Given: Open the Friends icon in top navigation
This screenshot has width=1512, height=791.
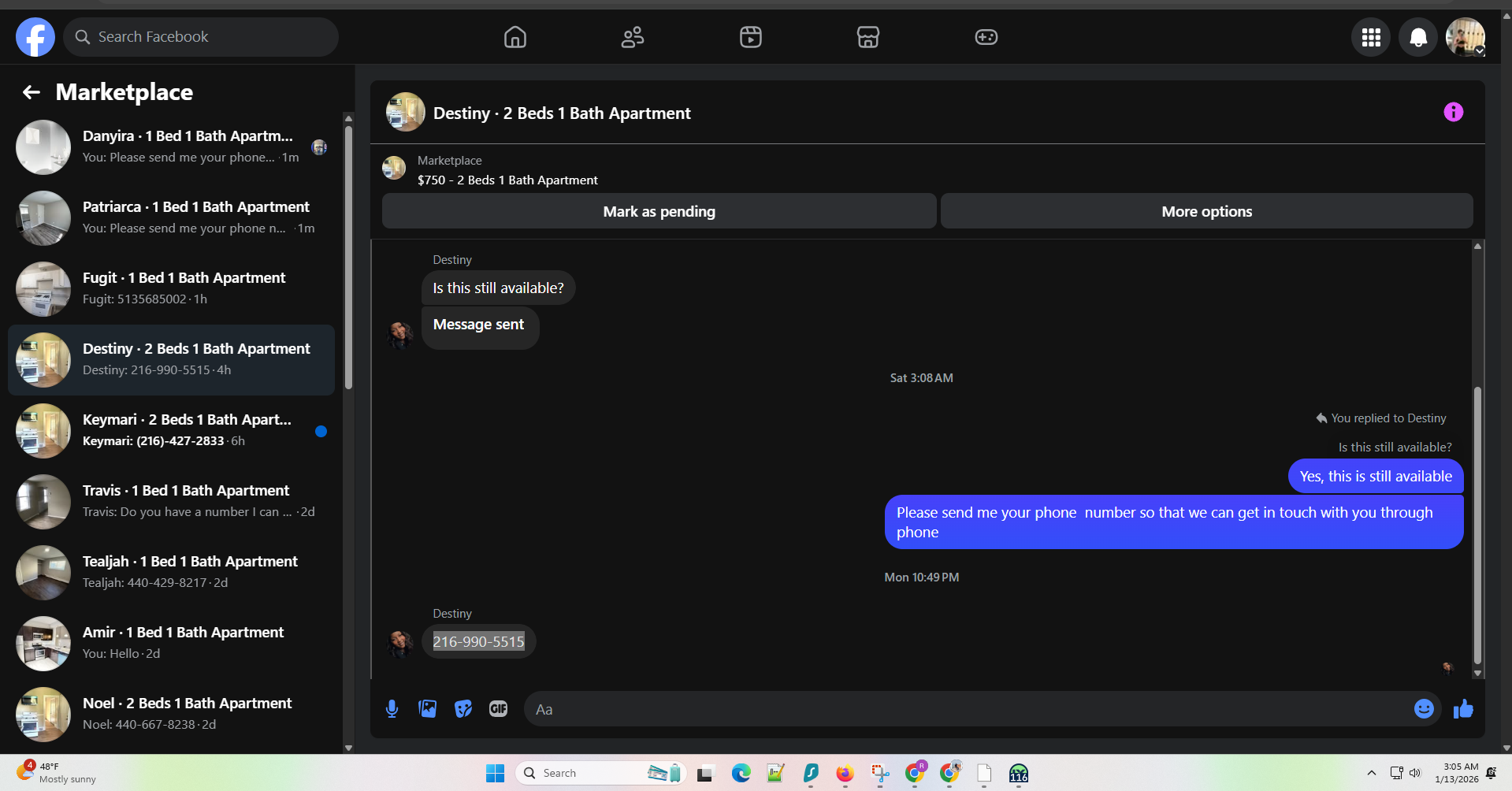Looking at the screenshot, I should click(x=633, y=37).
